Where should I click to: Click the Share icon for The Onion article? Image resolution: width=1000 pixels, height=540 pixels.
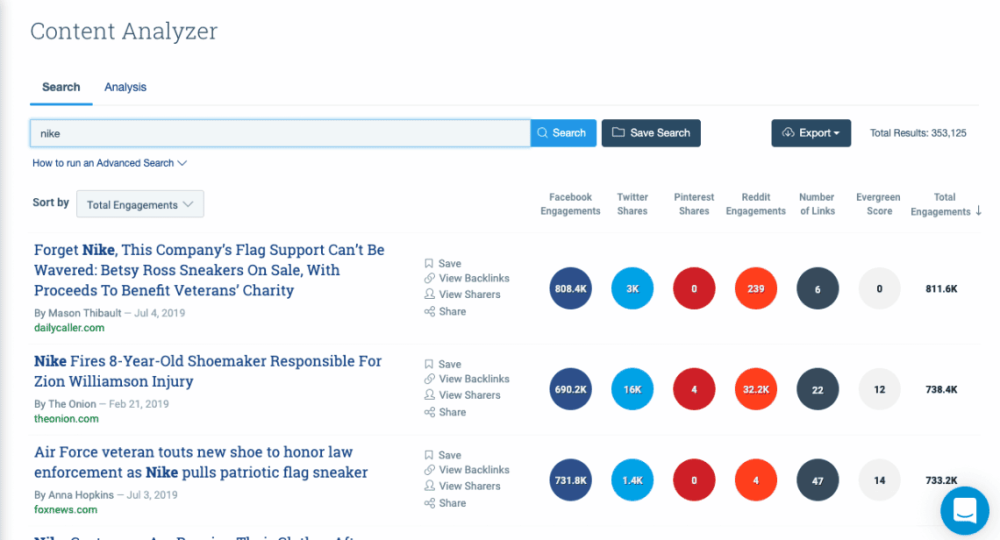(429, 412)
